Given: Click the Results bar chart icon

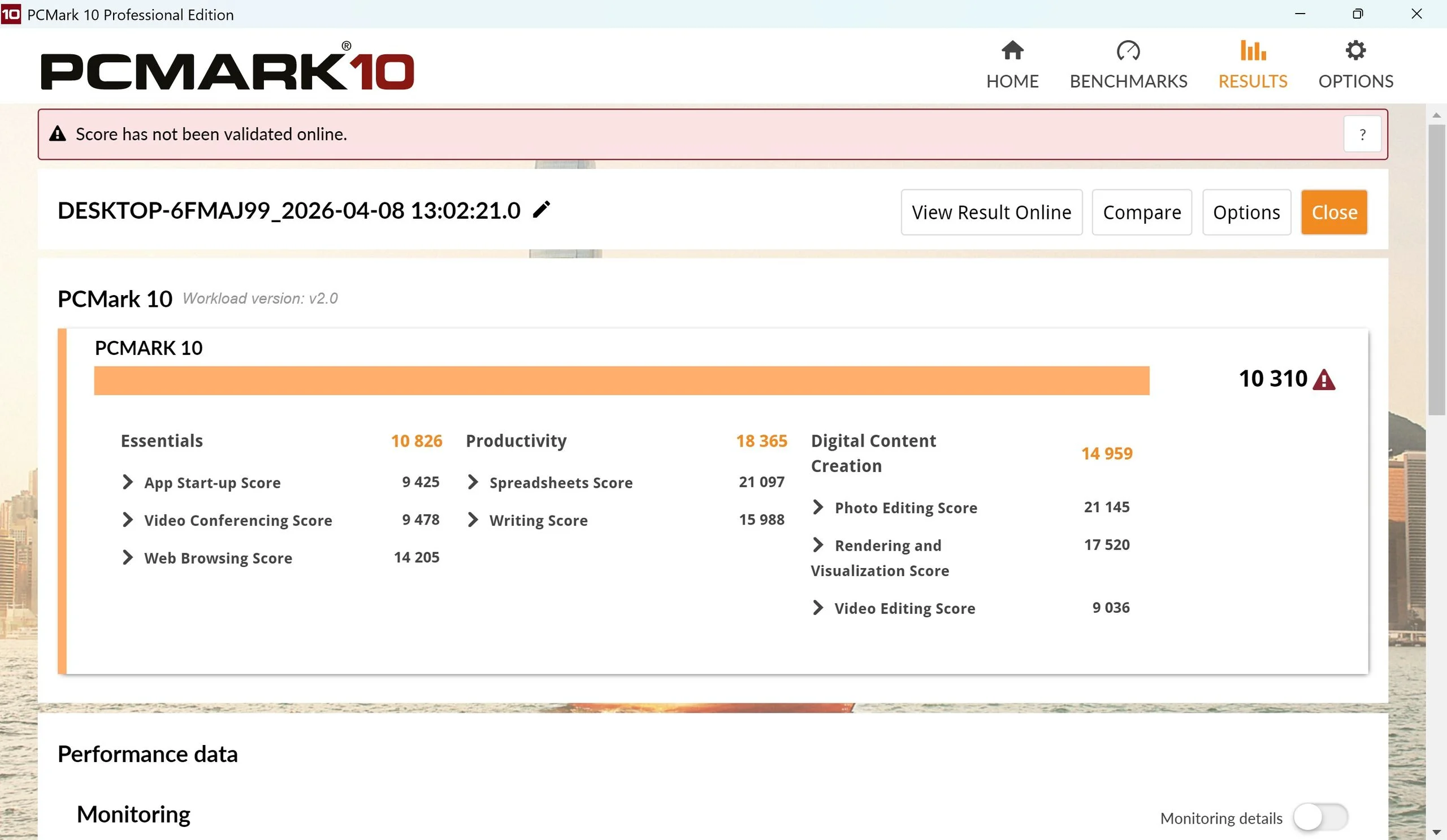Looking at the screenshot, I should pos(1253,50).
